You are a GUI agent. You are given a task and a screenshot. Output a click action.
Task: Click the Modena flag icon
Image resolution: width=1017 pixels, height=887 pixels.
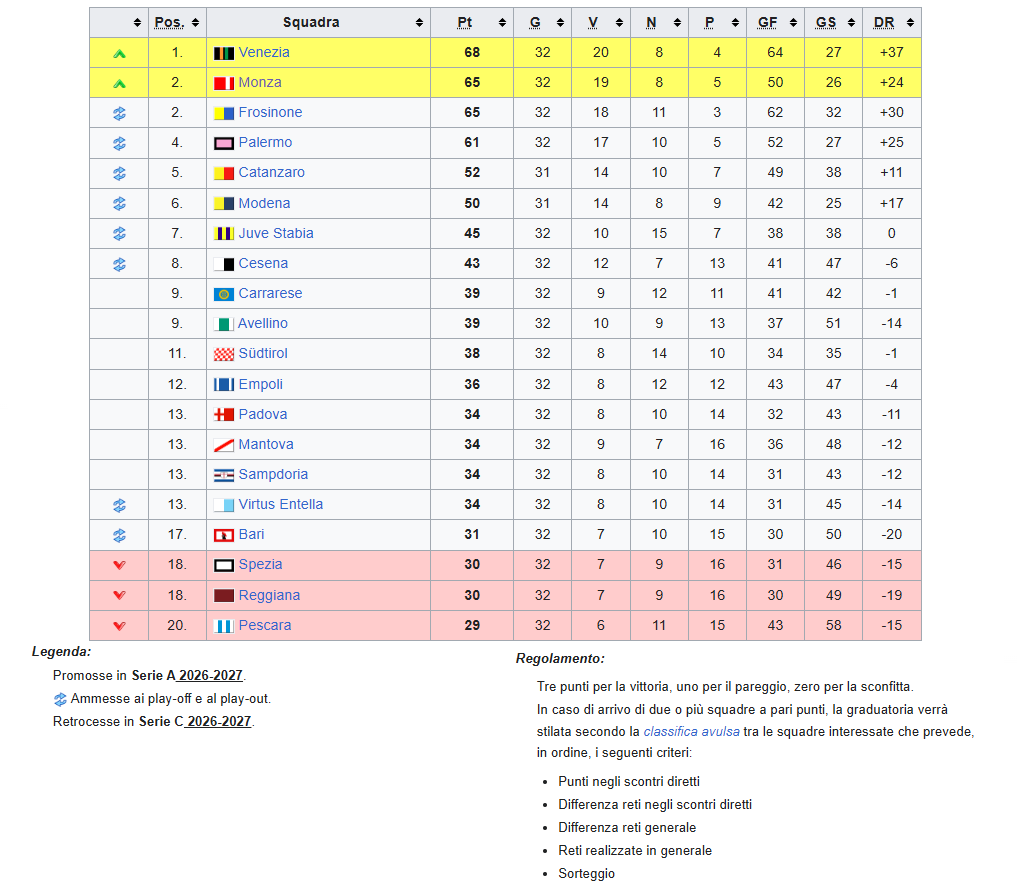(x=224, y=204)
